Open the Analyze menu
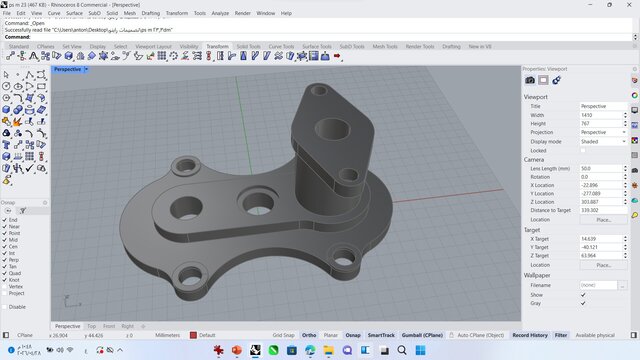The image size is (640, 360). pos(220,13)
